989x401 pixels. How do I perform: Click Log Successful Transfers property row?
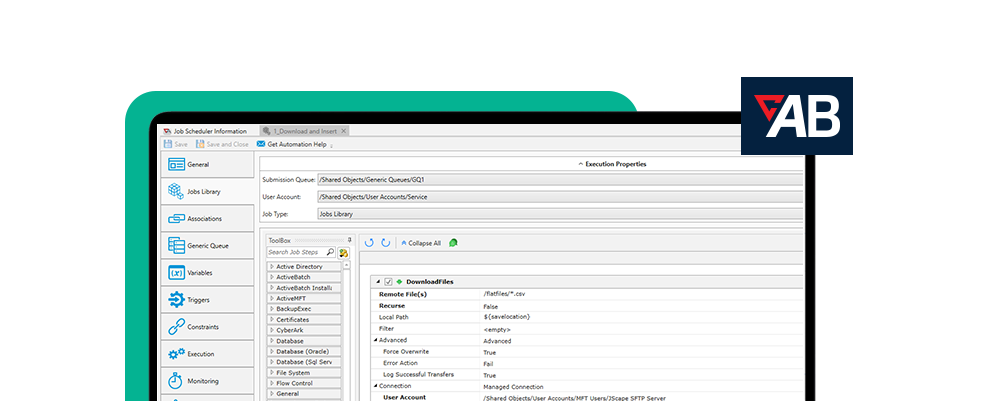click(x=587, y=375)
